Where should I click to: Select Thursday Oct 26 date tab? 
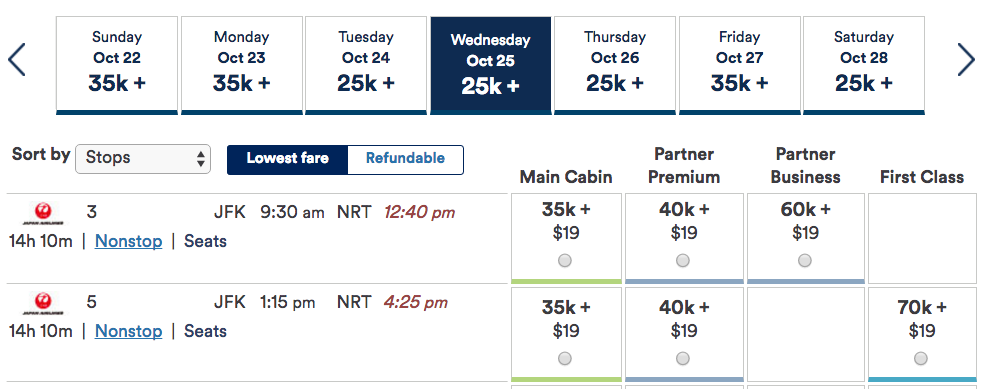[614, 65]
